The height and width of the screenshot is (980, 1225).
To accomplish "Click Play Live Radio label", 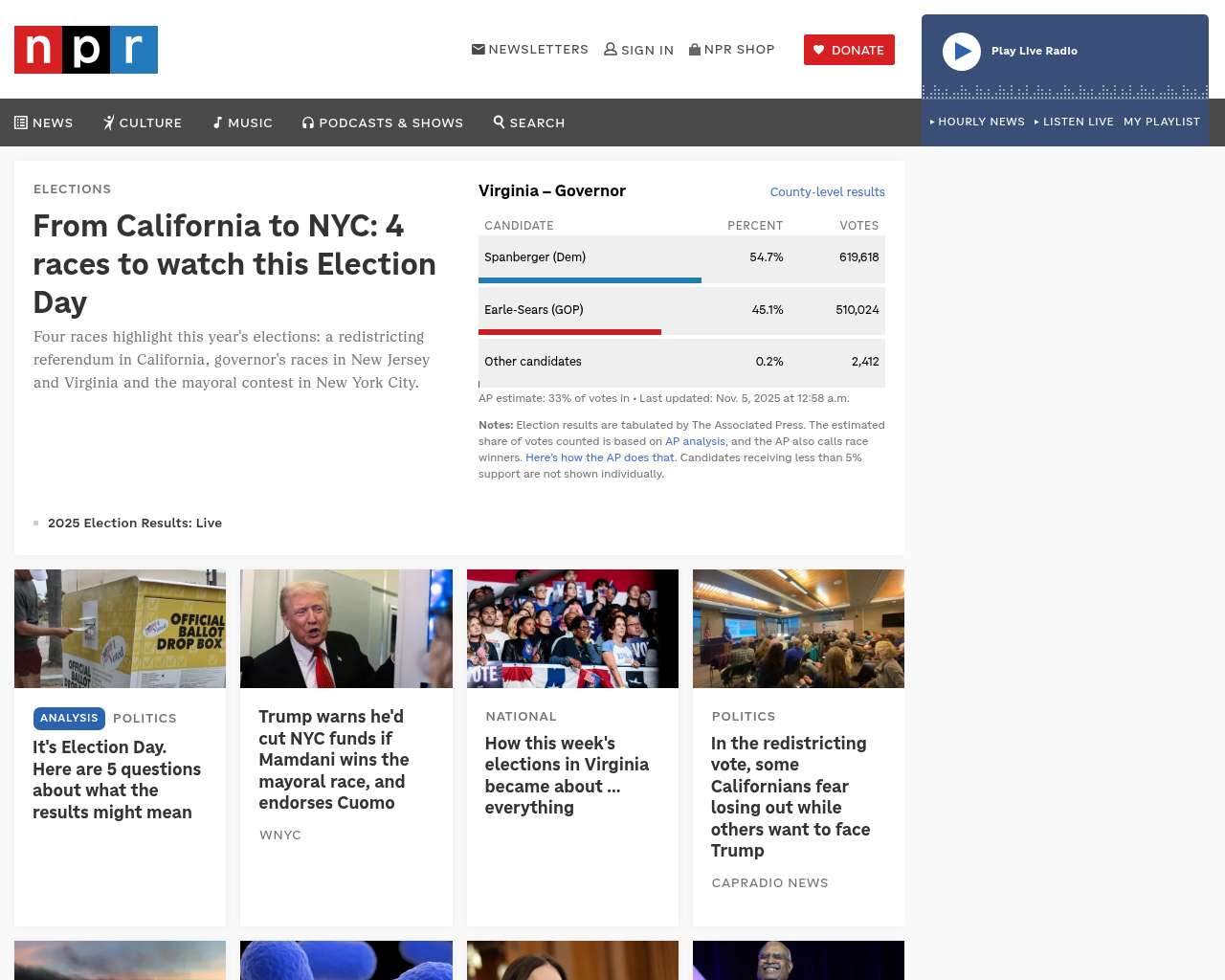I will [1035, 51].
